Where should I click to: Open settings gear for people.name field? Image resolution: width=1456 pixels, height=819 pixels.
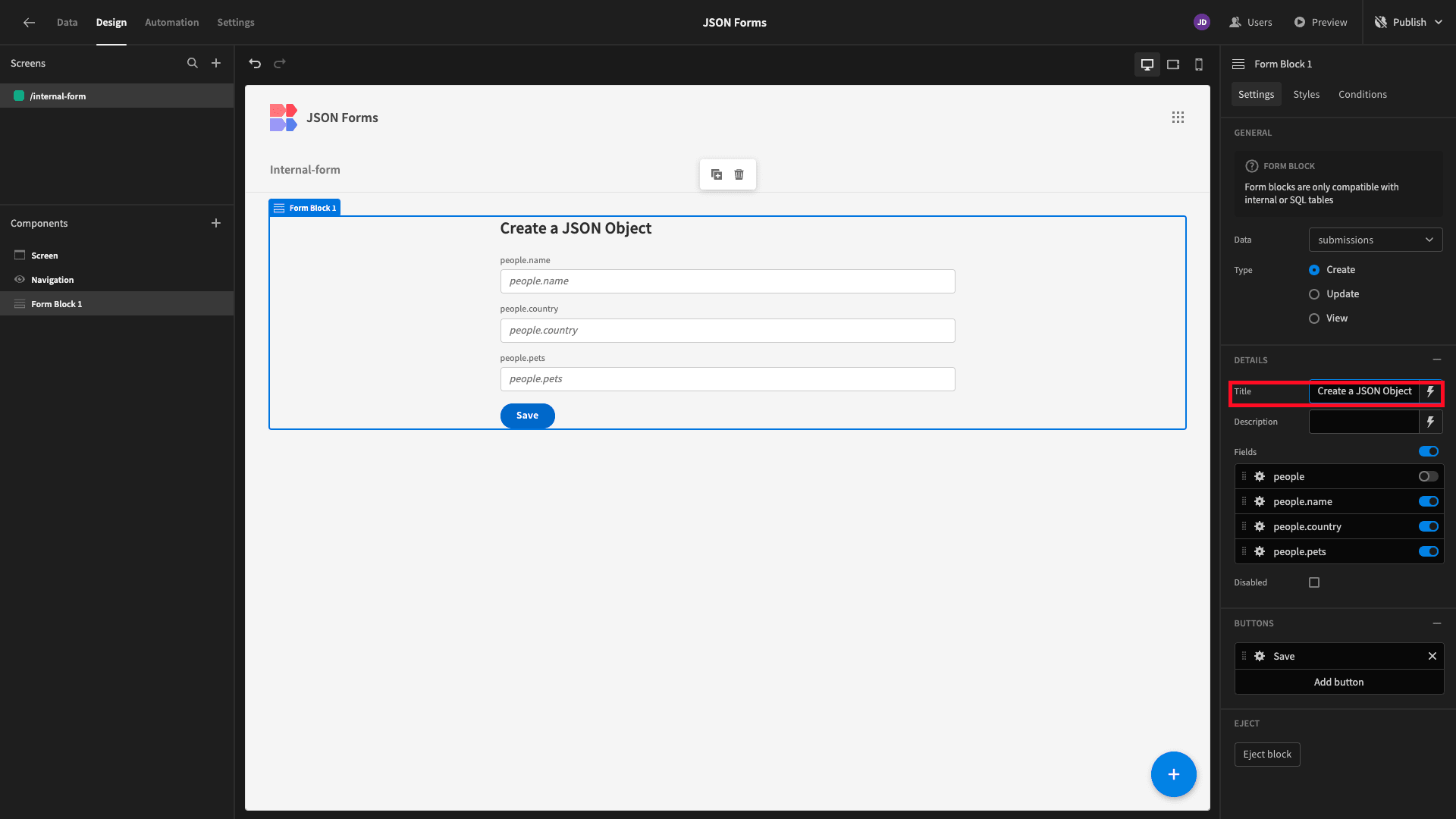click(x=1260, y=501)
